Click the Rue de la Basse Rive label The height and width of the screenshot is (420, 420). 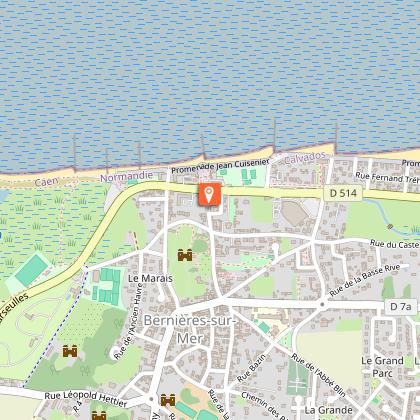click(x=364, y=280)
